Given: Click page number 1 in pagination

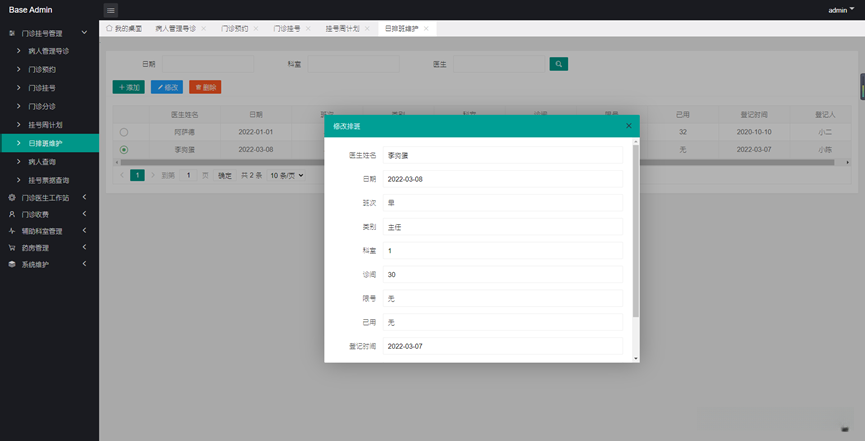Looking at the screenshot, I should point(137,175).
